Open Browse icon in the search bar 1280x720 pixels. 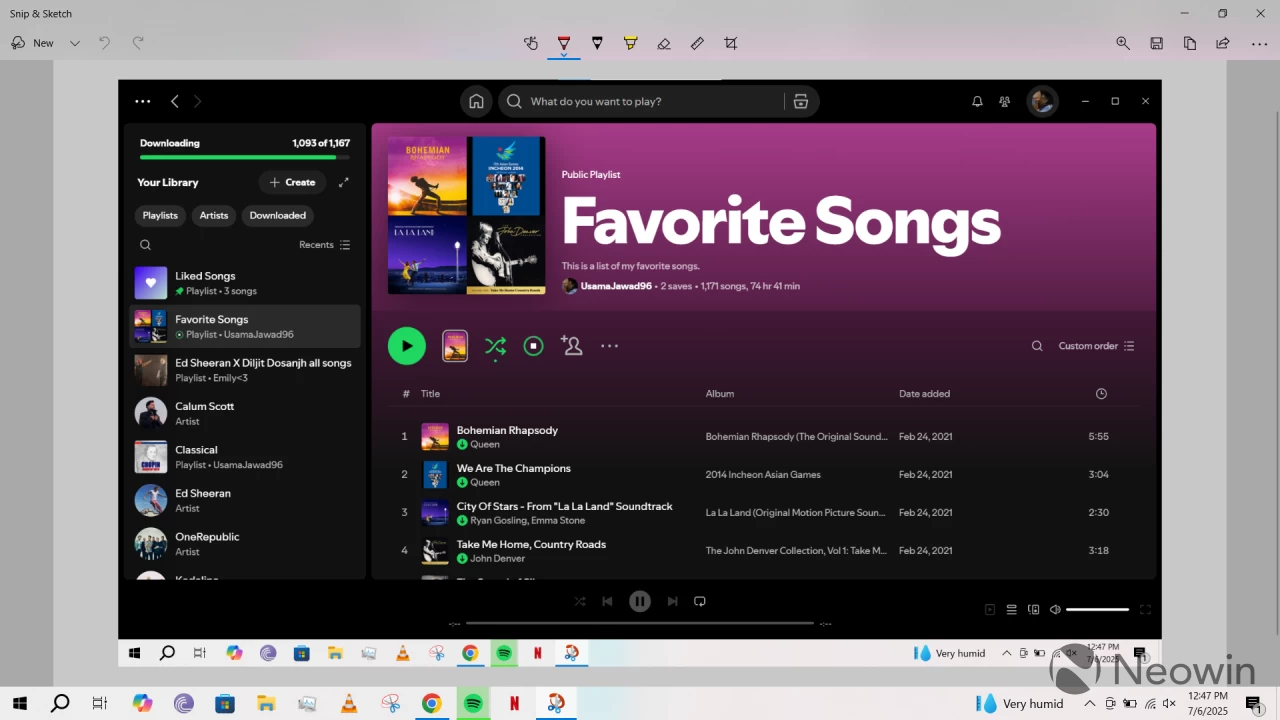(x=800, y=101)
